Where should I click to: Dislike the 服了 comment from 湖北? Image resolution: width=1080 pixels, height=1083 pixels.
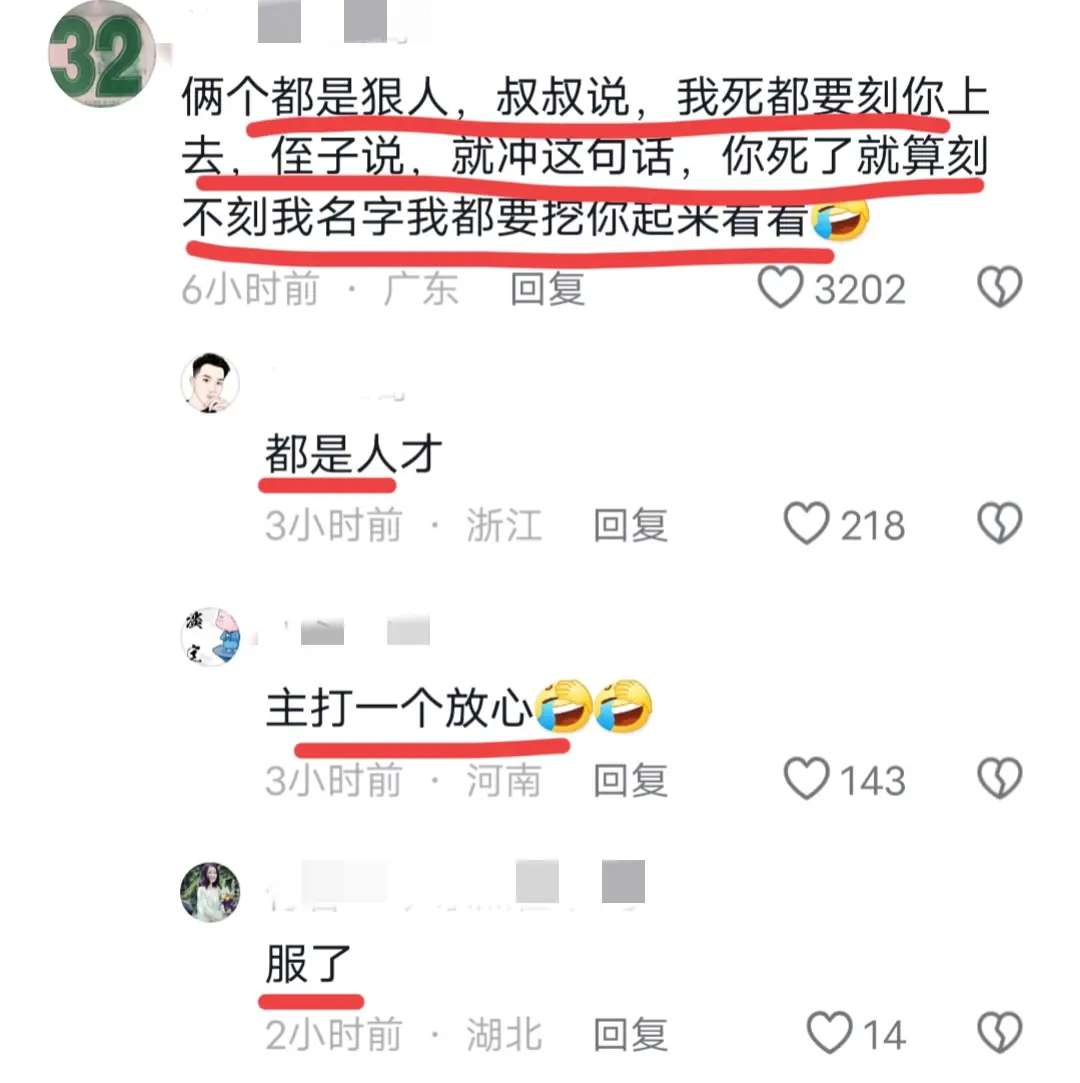click(999, 1033)
